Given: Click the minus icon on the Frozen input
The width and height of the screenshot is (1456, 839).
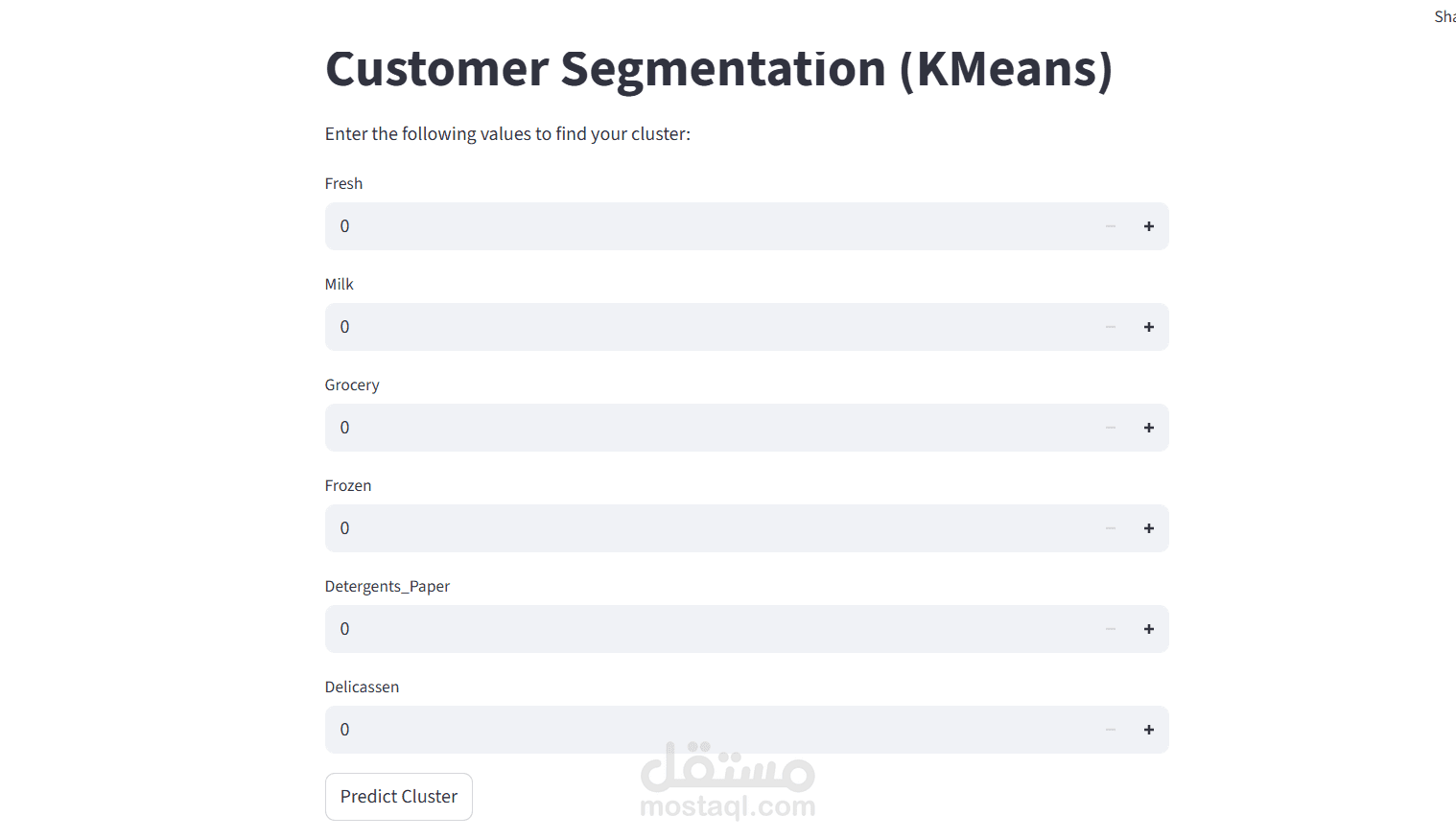Looking at the screenshot, I should pos(1110,527).
